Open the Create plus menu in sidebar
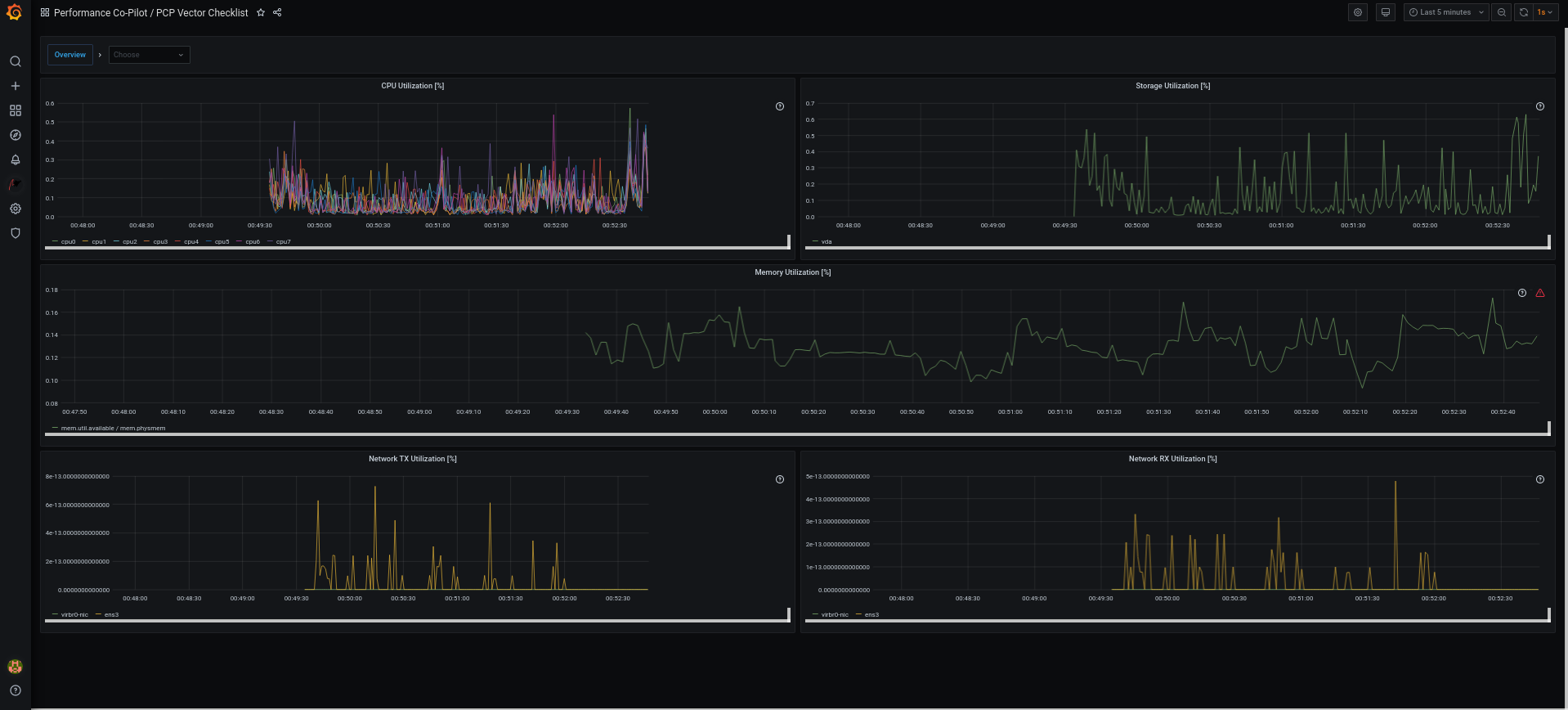Screen dimensions: 1568x710 (x=15, y=86)
